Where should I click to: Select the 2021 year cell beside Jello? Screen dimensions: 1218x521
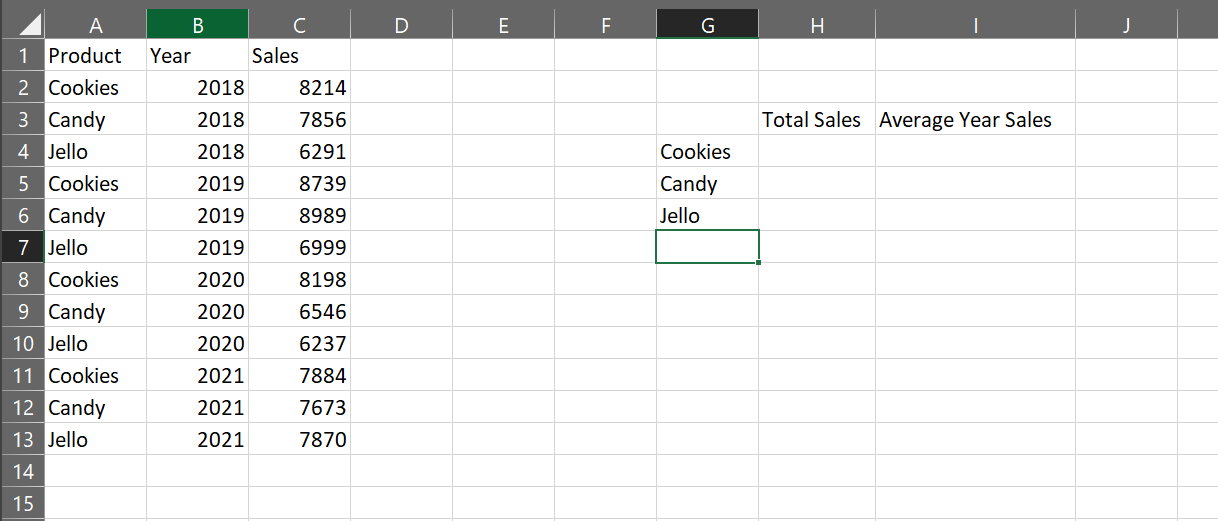[197, 440]
